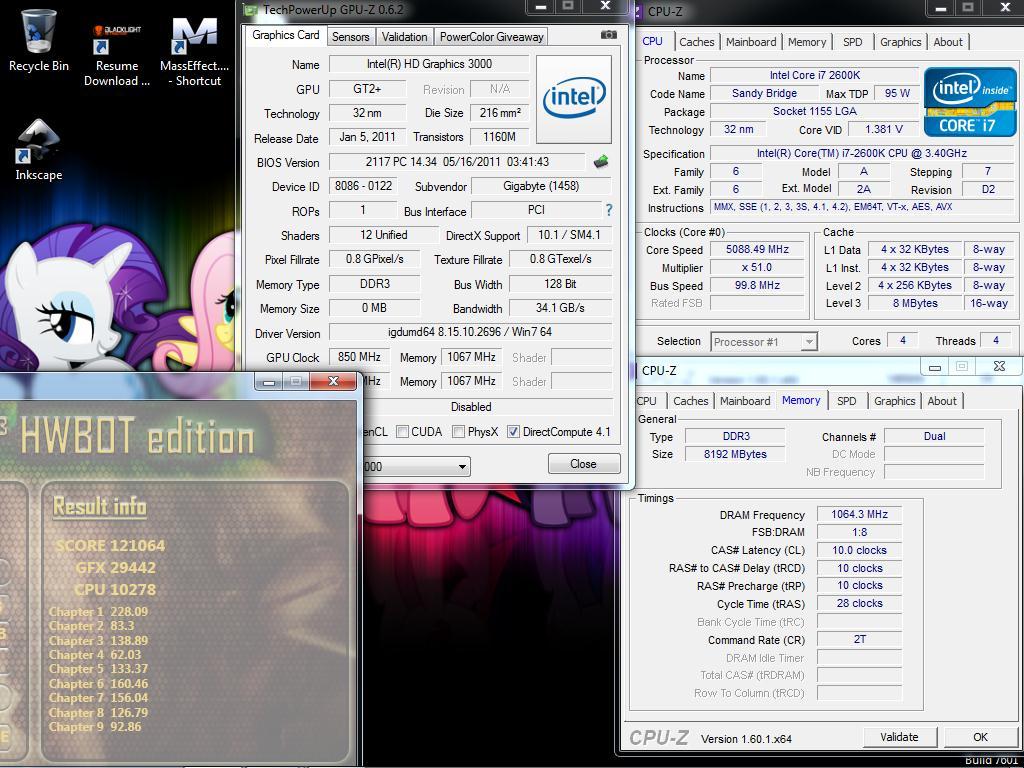Open the Resume Download Blacklight shortcut
1024x768 pixels.
pyautogui.click(x=117, y=55)
